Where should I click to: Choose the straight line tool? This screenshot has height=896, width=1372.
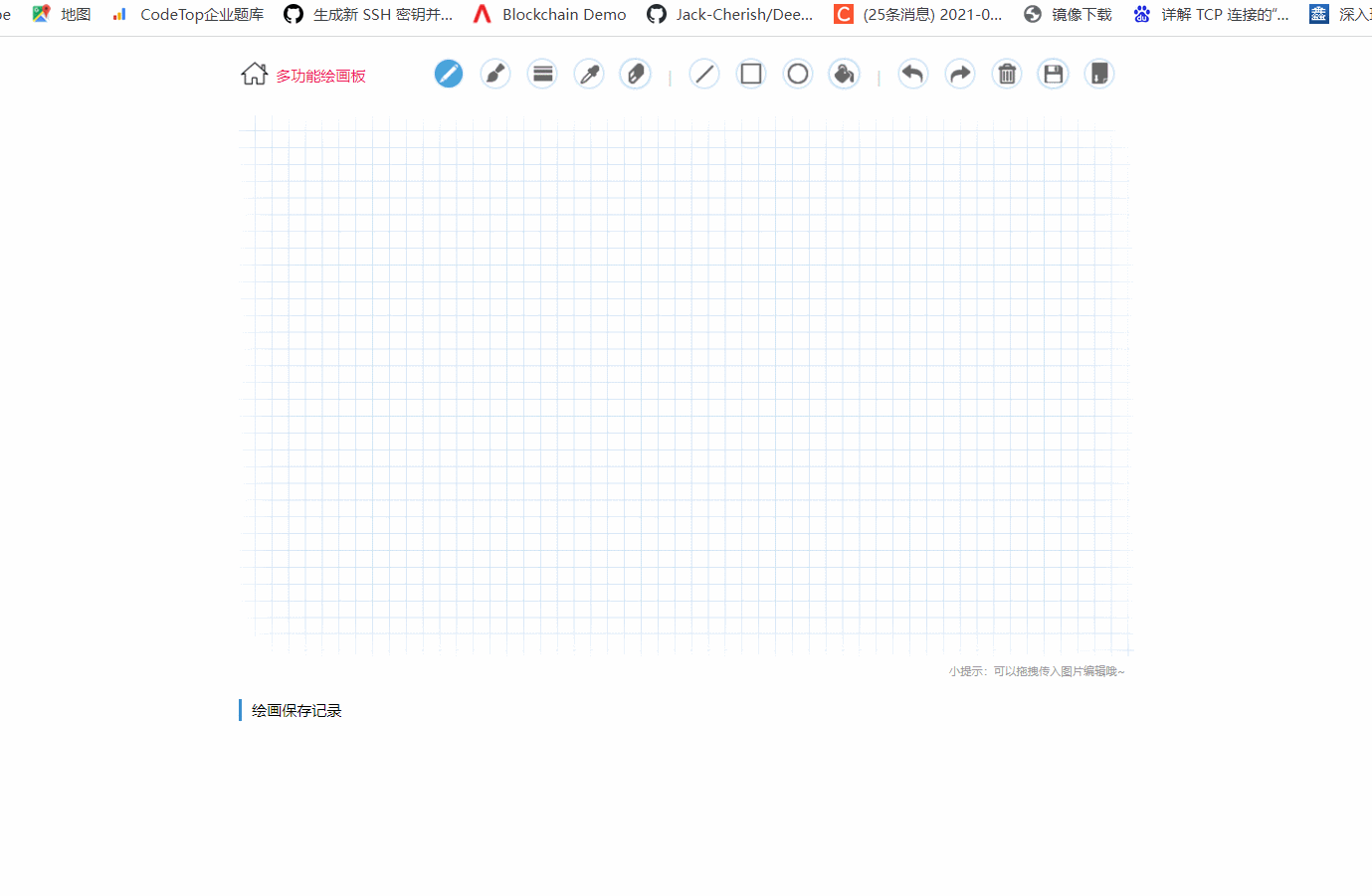point(704,74)
